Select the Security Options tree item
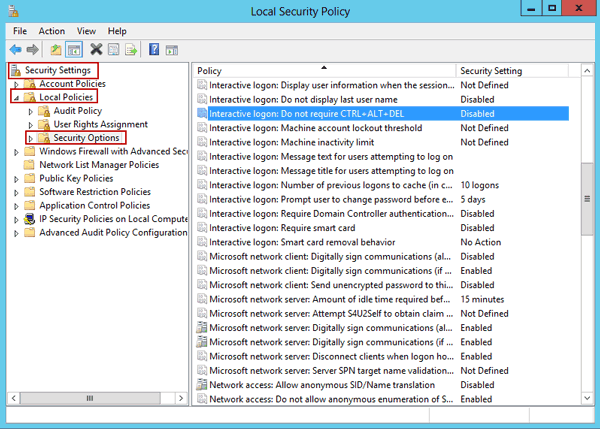This screenshot has height=429, width=600. 86,138
